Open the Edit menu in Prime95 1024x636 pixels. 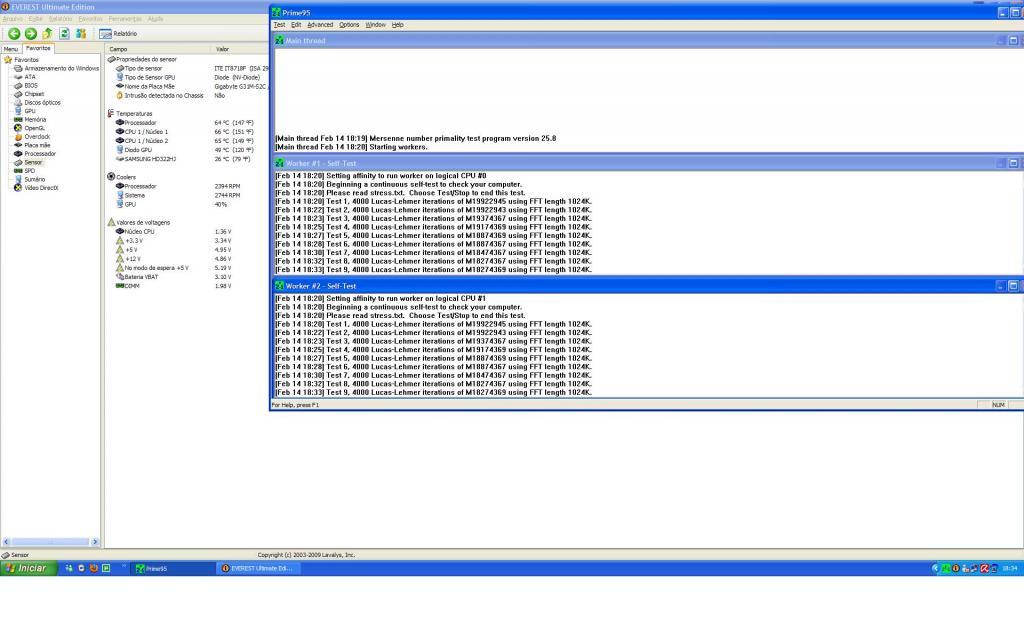296,25
